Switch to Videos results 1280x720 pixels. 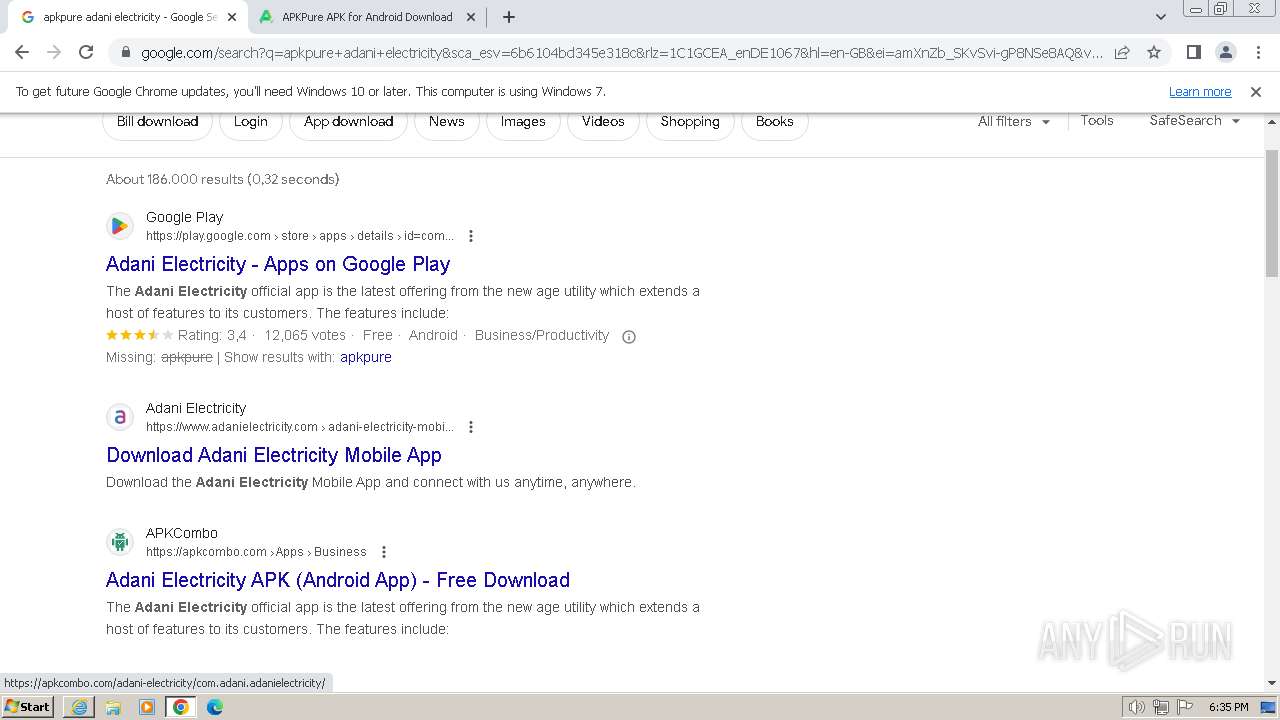603,121
